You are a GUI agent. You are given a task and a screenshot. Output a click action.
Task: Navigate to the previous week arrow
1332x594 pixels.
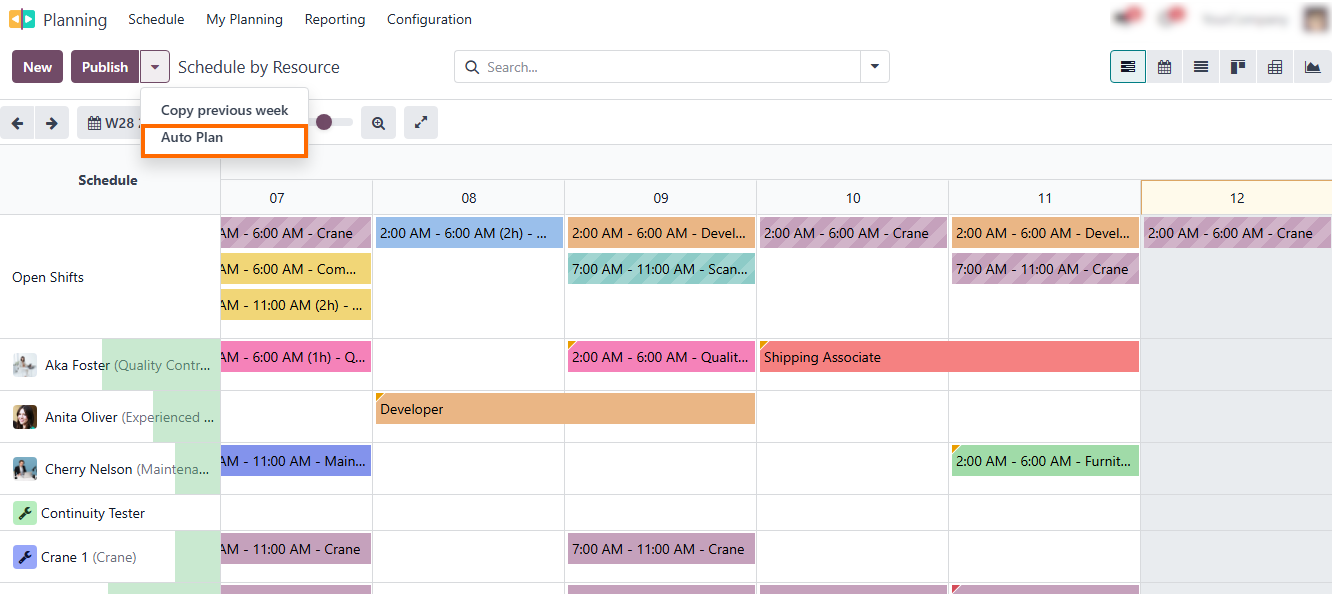click(x=17, y=122)
